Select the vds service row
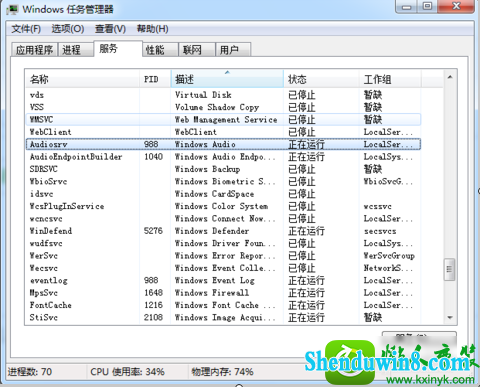Image resolution: width=480 pixels, height=387 pixels. click(x=223, y=95)
